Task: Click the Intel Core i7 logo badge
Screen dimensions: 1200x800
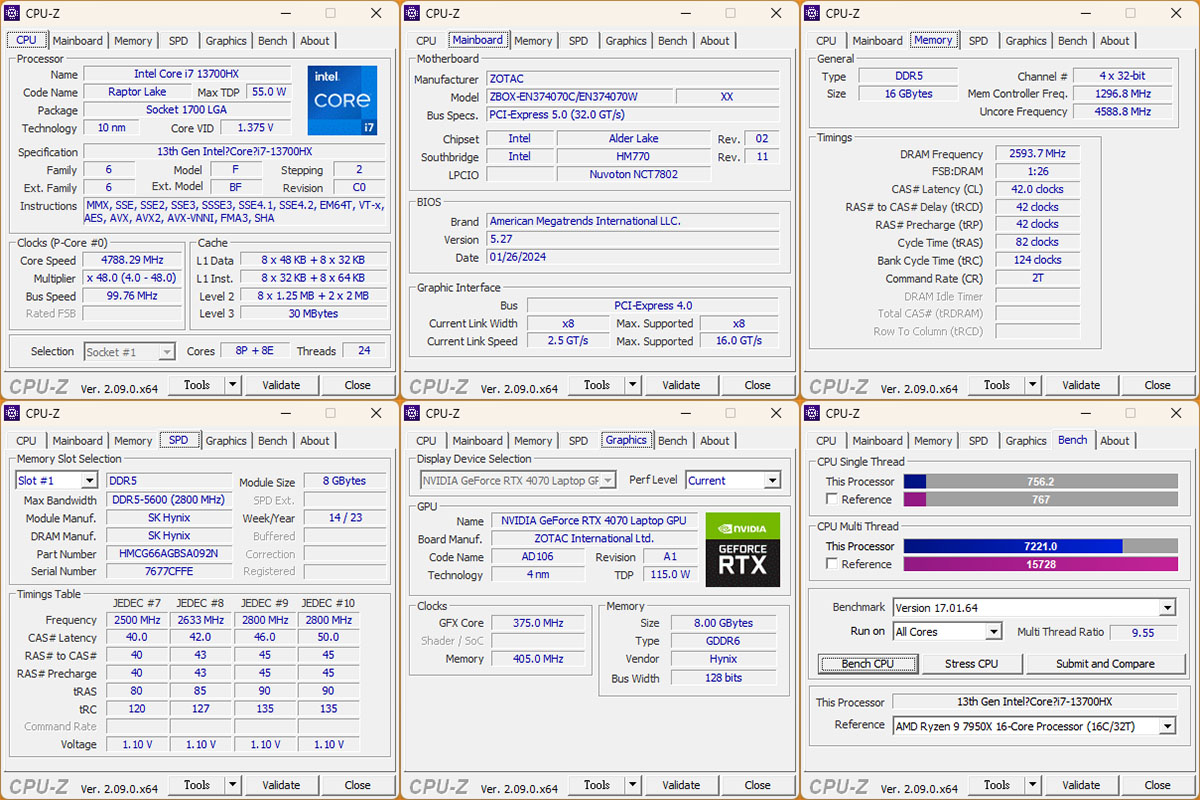Action: pyautogui.click(x=342, y=100)
